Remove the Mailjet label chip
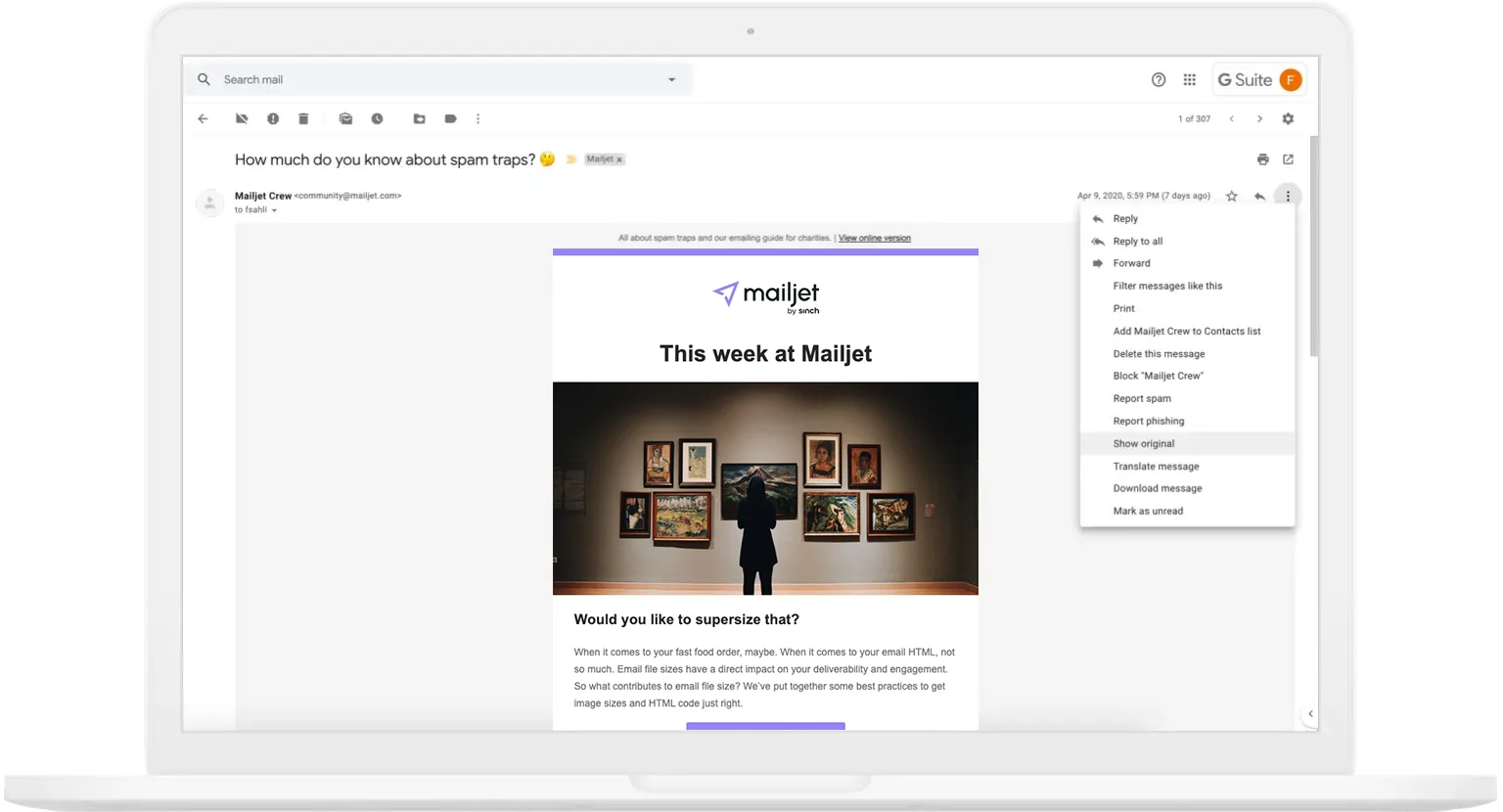Viewport: 1503px width, 812px height. click(x=619, y=159)
